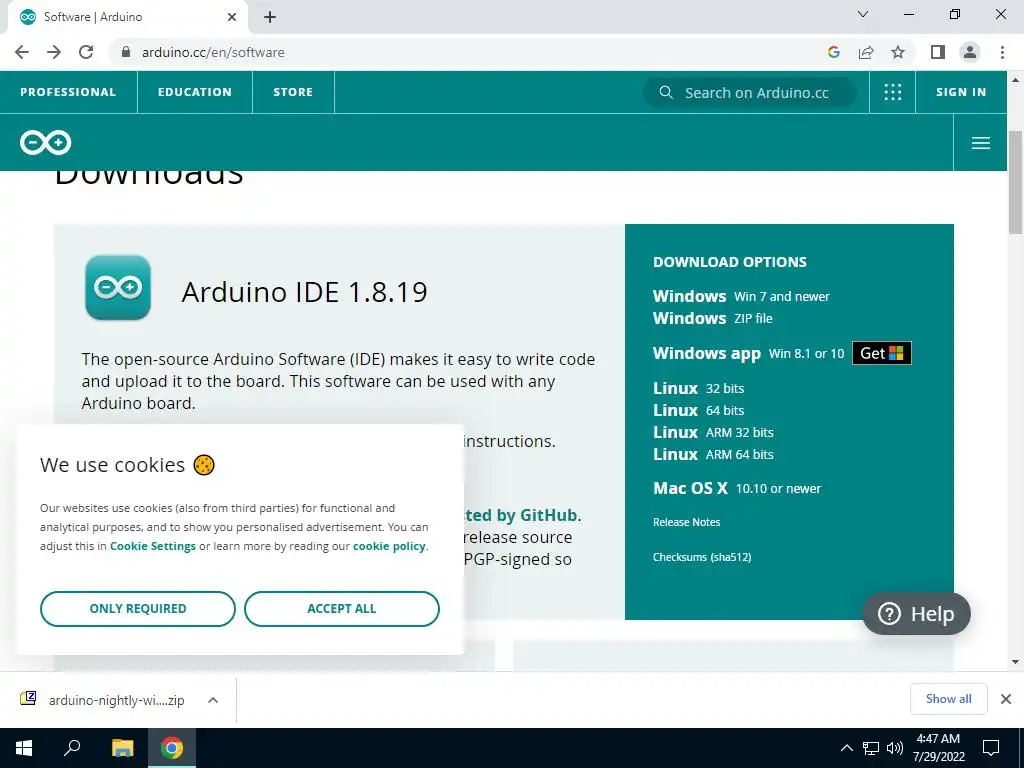Download Linux 32 bits version
1024x768 pixels.
(x=699, y=389)
